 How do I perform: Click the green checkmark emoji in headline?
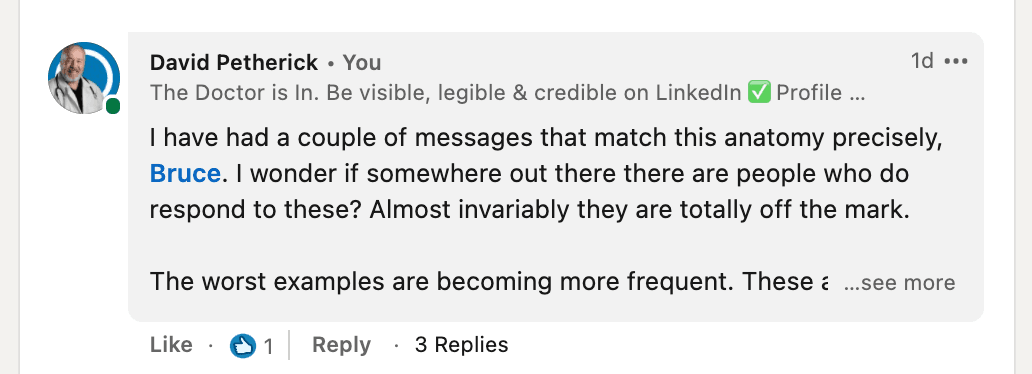click(x=759, y=93)
